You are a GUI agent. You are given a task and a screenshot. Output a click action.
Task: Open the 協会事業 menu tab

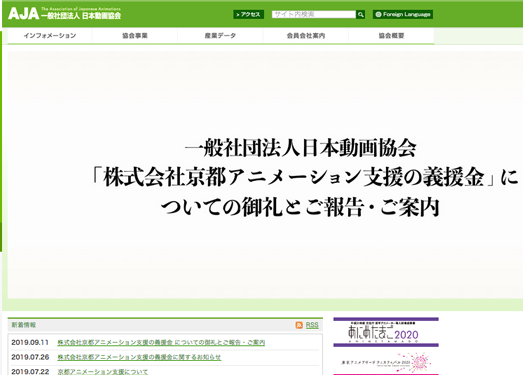click(135, 35)
